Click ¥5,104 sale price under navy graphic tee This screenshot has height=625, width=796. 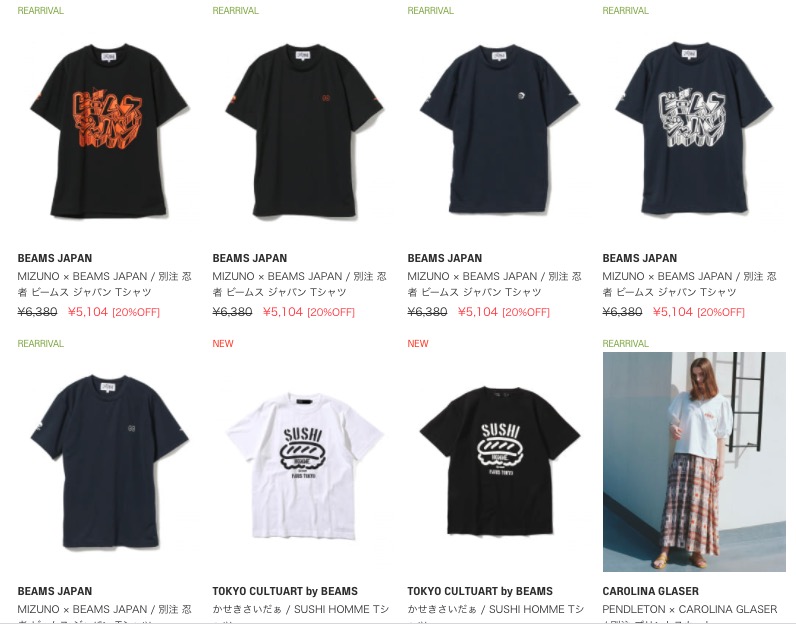click(x=673, y=312)
